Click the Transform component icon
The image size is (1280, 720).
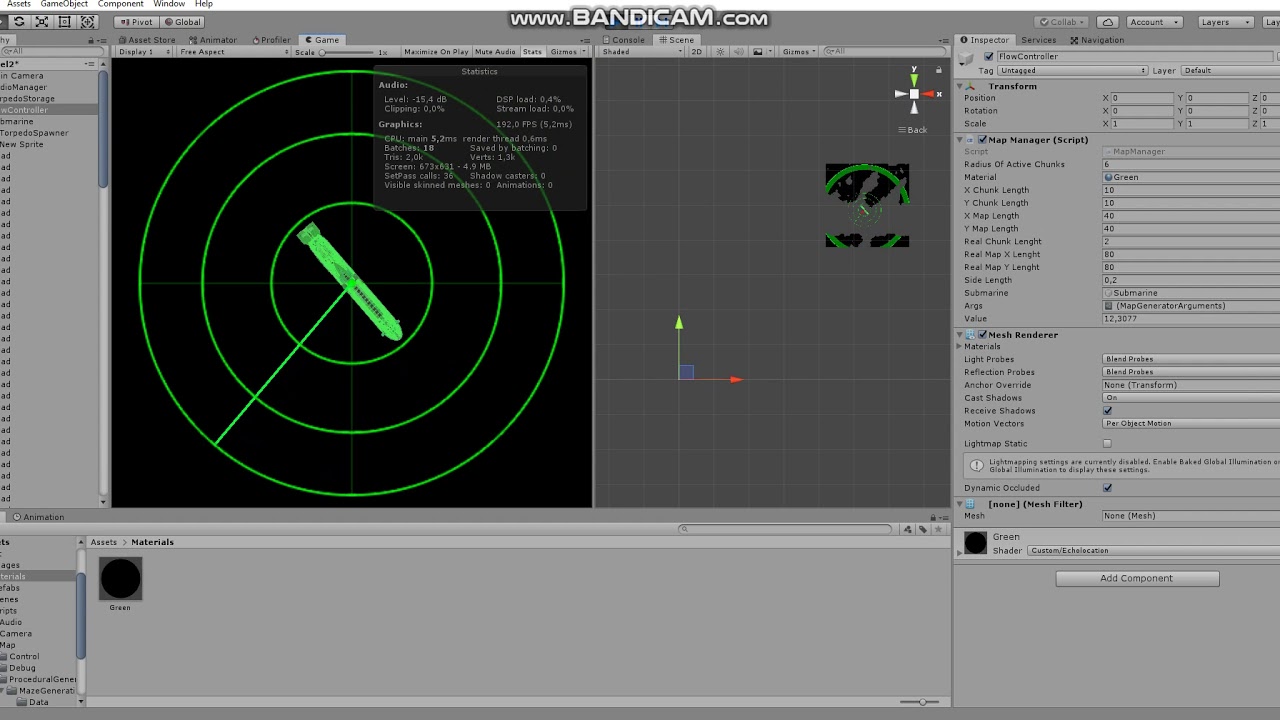click(970, 86)
